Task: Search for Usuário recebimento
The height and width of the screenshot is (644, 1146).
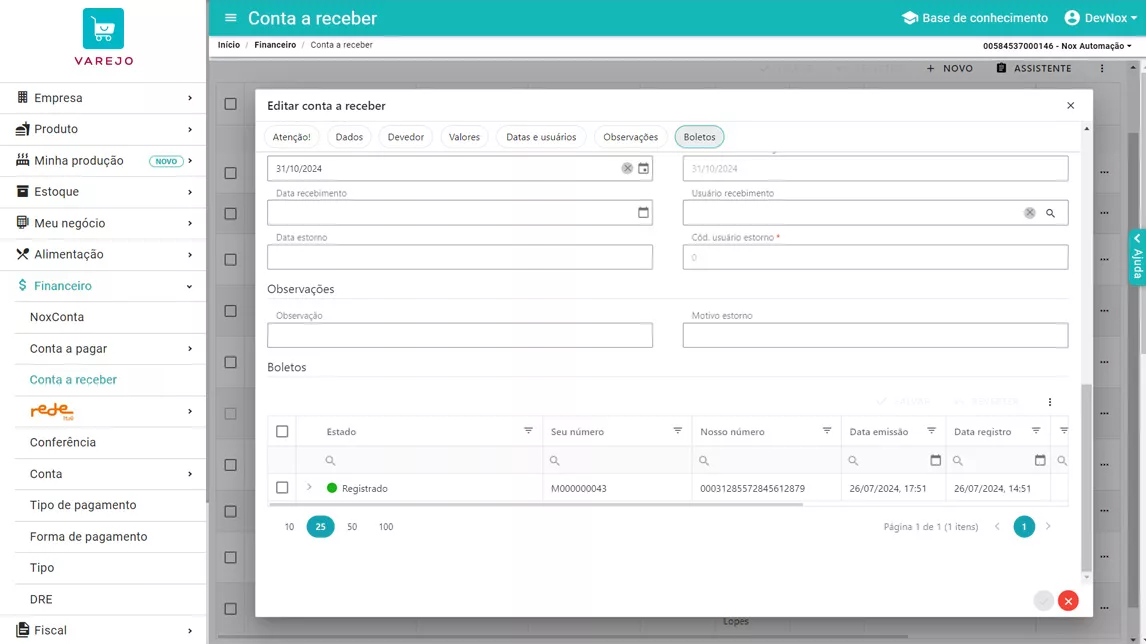Action: click(1050, 213)
